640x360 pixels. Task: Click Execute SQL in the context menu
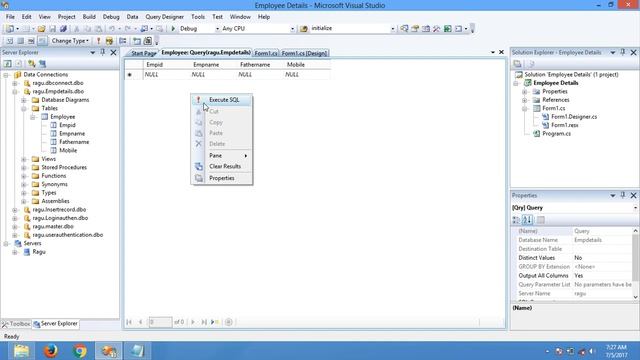tap(222, 100)
